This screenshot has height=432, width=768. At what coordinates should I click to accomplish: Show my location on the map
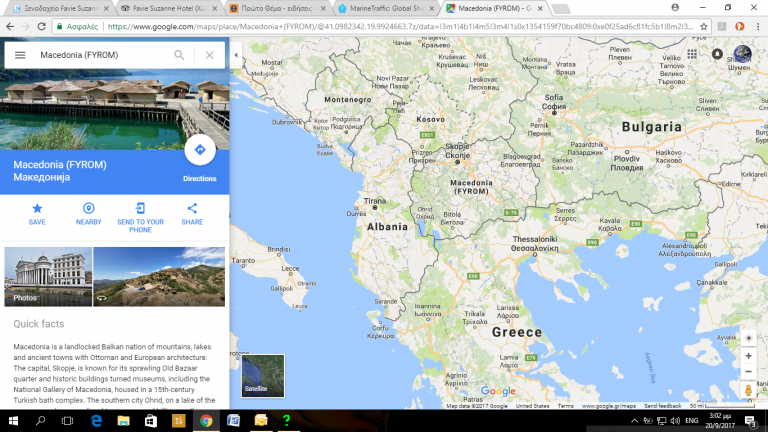tap(748, 338)
